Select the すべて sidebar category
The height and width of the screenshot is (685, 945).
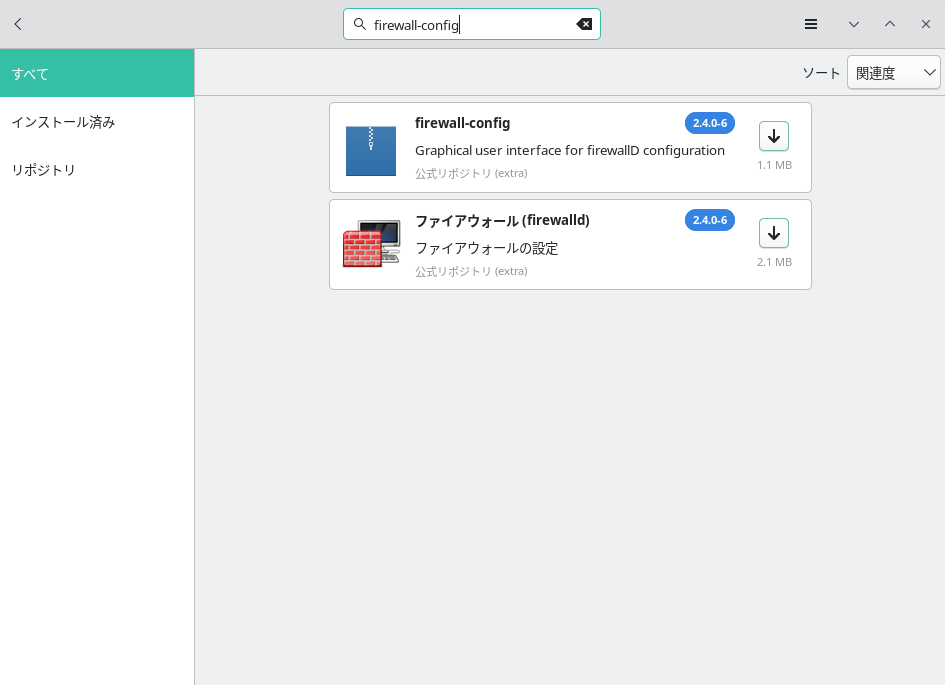pyautogui.click(x=97, y=73)
